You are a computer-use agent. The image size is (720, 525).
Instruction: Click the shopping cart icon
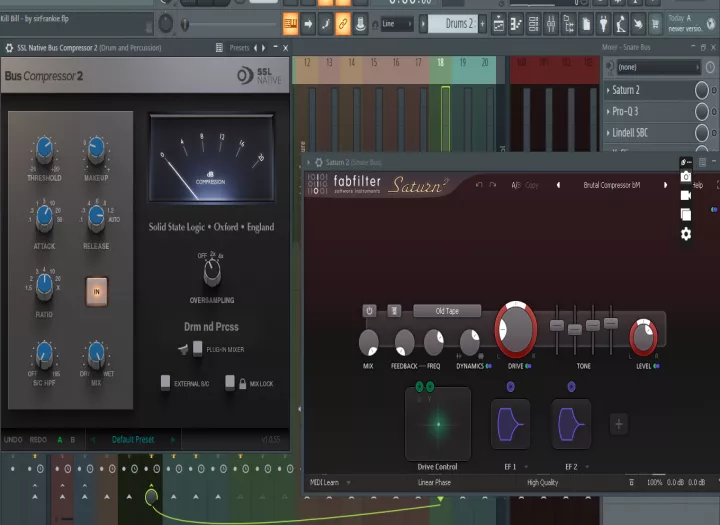(x=656, y=24)
